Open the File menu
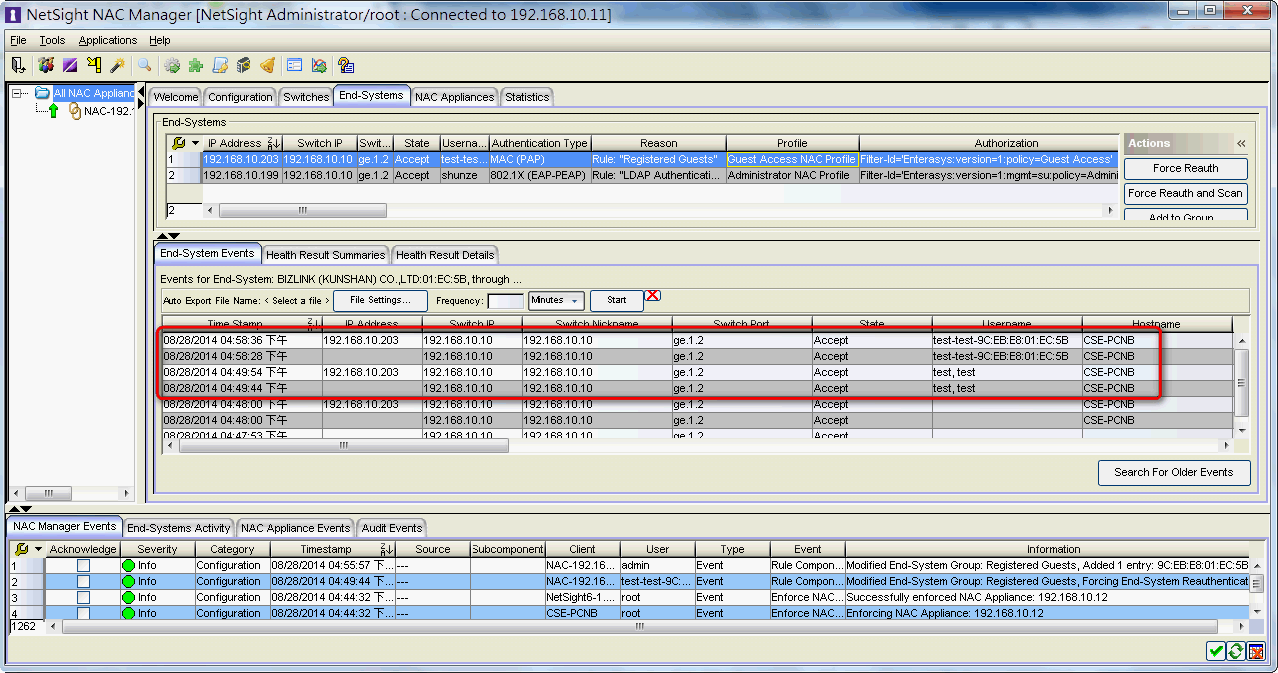 (18, 40)
